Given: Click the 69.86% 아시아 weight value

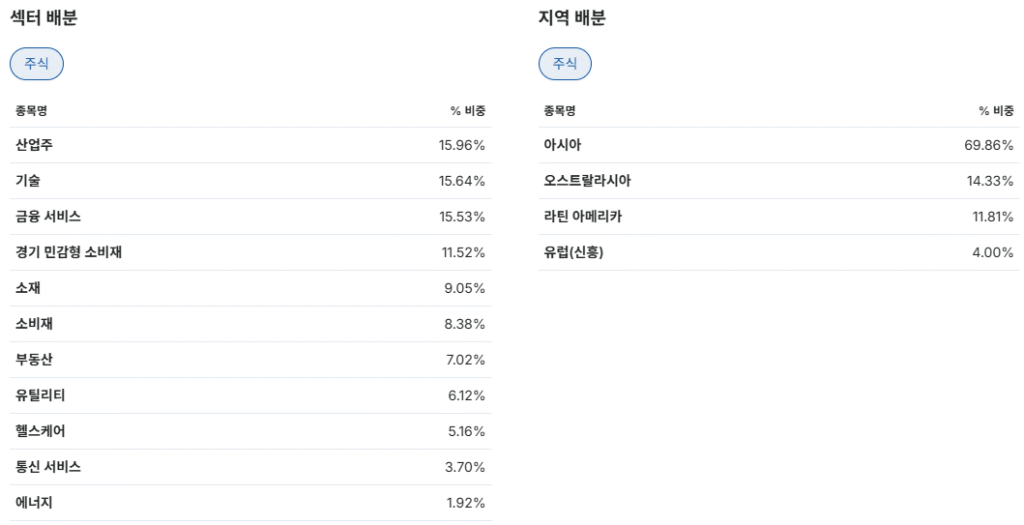Looking at the screenshot, I should [988, 146].
